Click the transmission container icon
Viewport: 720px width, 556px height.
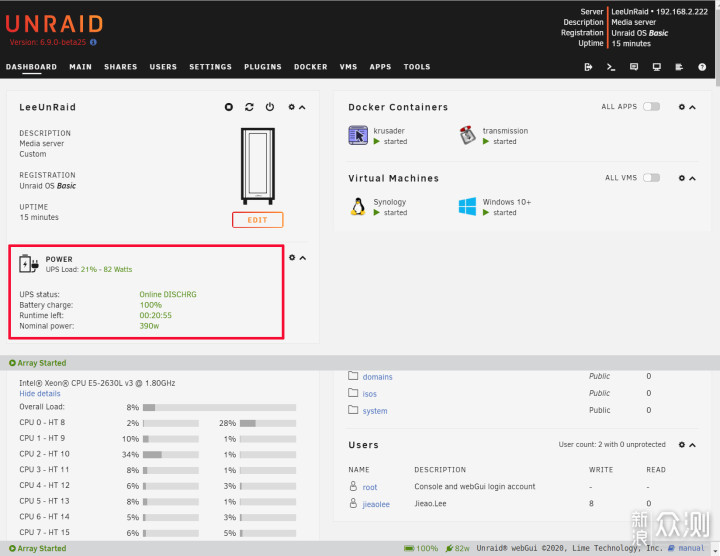click(x=467, y=135)
